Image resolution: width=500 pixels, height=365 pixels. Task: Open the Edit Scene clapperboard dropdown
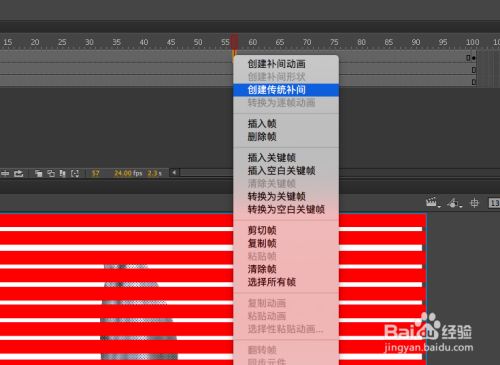coord(433,203)
